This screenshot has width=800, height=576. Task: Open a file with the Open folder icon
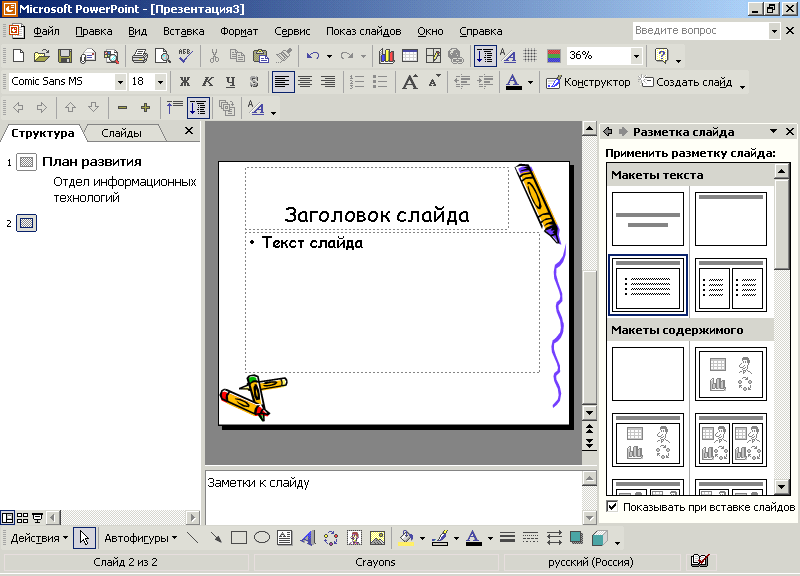(x=41, y=56)
